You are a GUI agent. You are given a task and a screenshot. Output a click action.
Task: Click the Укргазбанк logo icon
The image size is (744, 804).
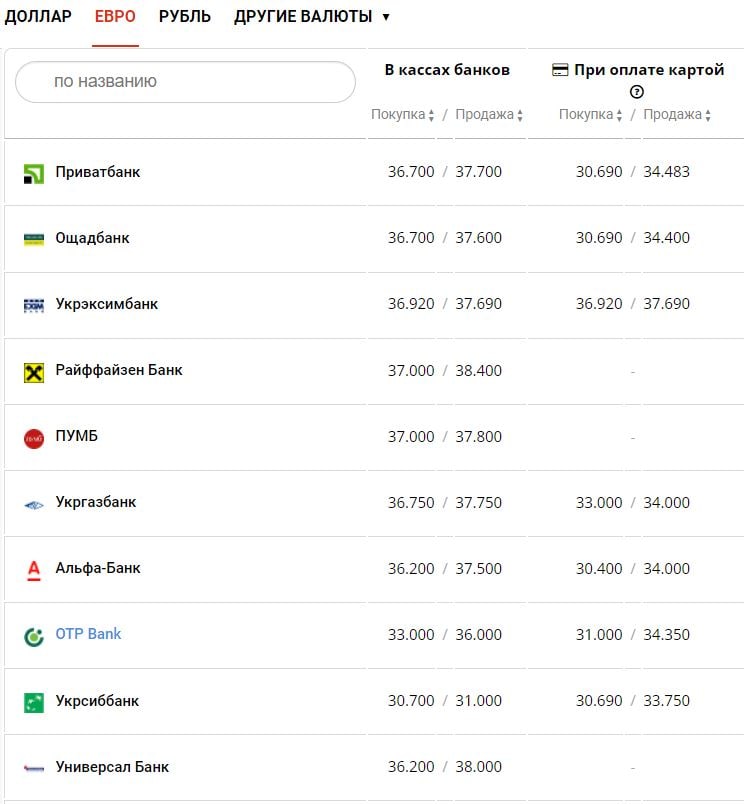click(34, 504)
